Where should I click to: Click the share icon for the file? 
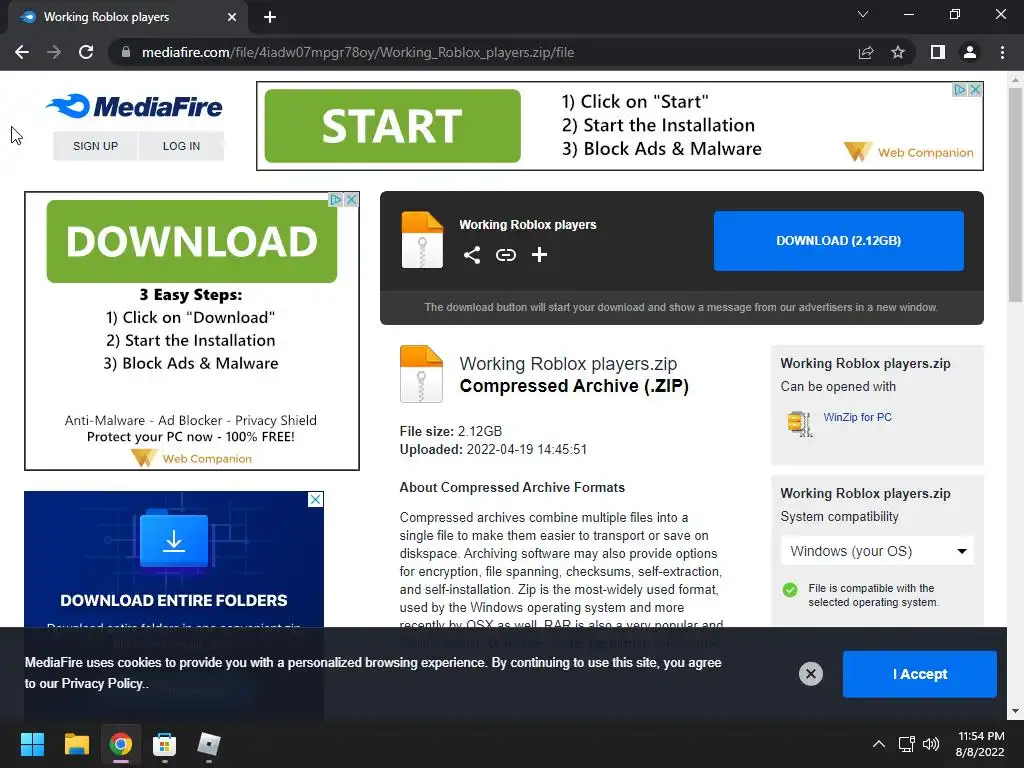tap(472, 255)
